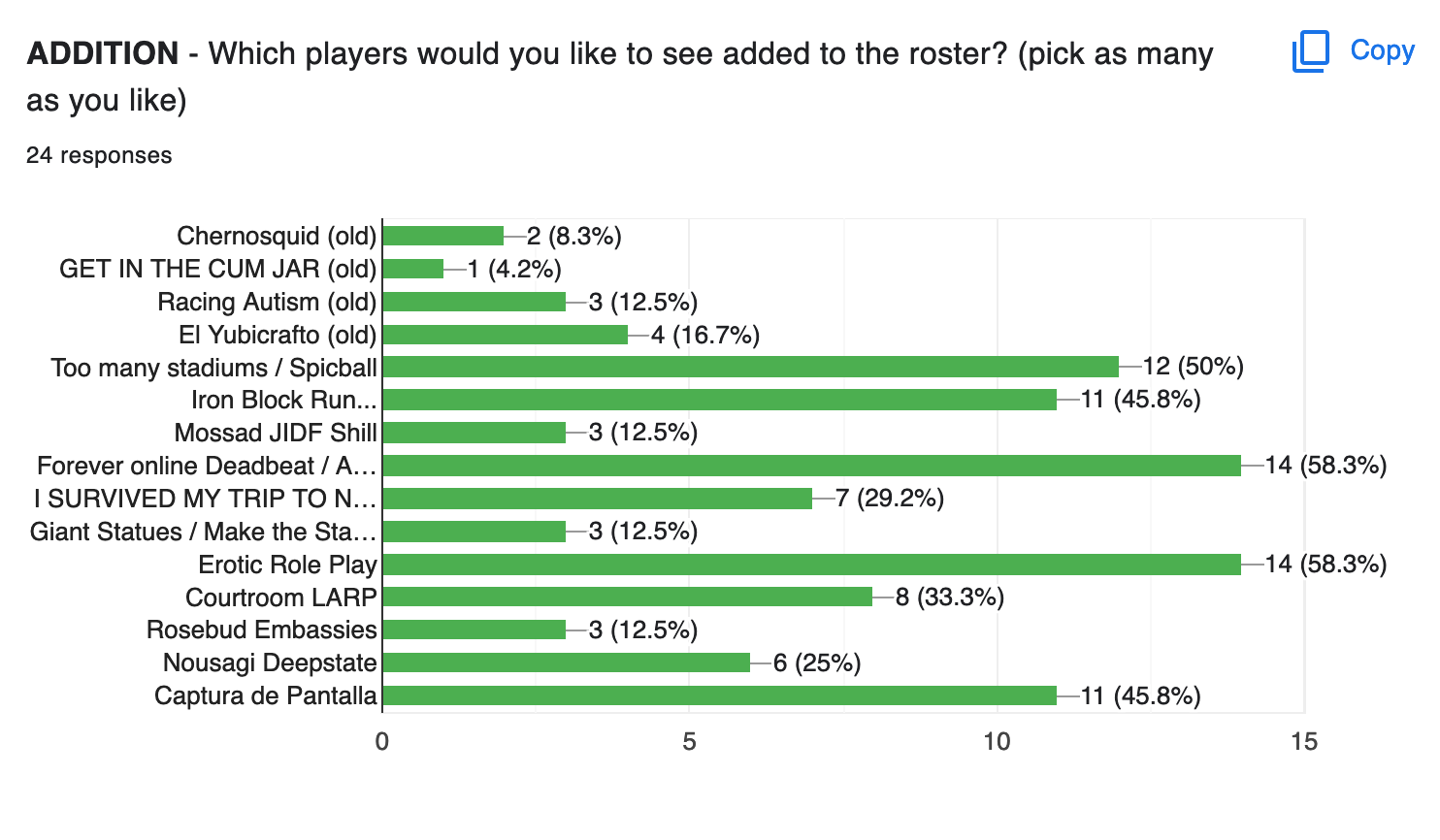Click the Forever online Deadbeat bar

point(812,466)
